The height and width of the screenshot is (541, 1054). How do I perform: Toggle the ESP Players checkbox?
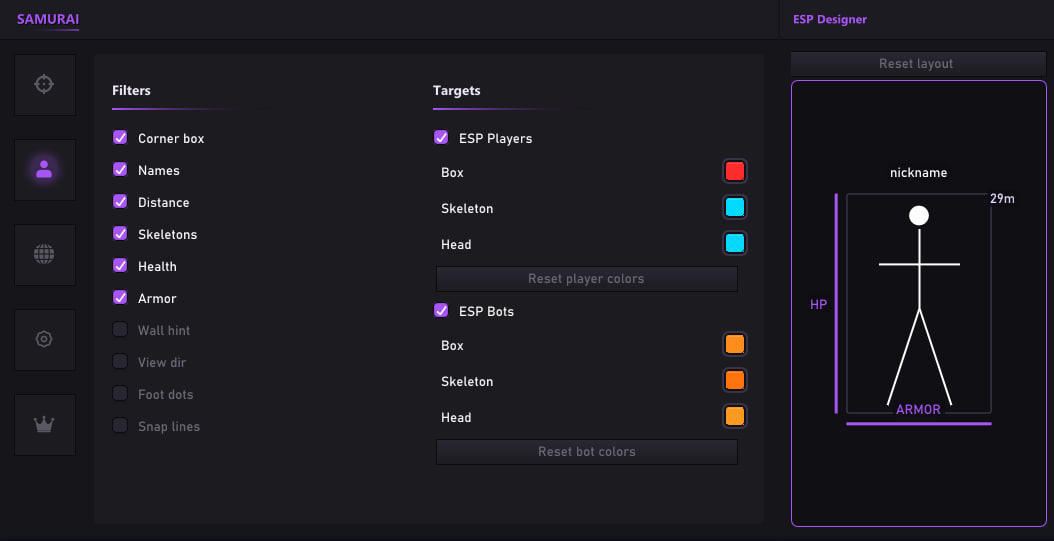point(441,138)
